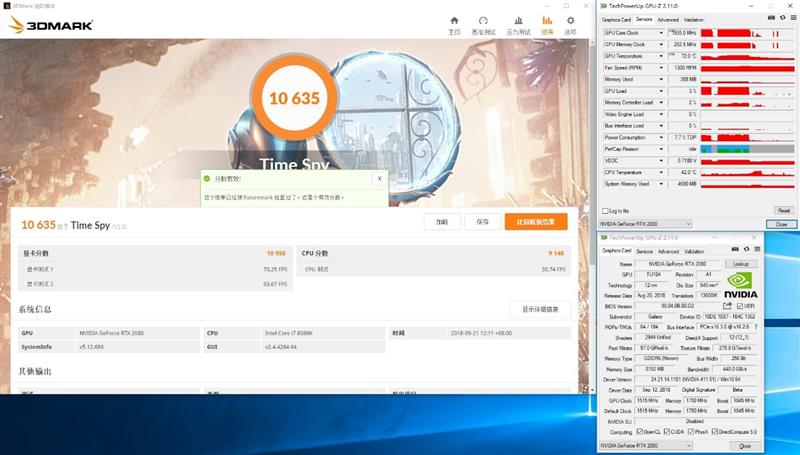800x455 pixels.
Task: Open the System Memory Used sensor dropdown
Action: (x=661, y=184)
